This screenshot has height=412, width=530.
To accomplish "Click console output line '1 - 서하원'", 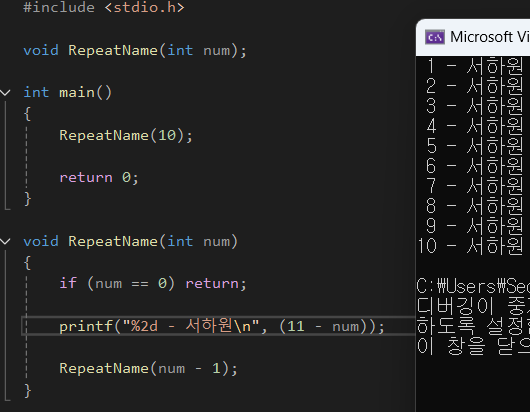I will pyautogui.click(x=475, y=66).
